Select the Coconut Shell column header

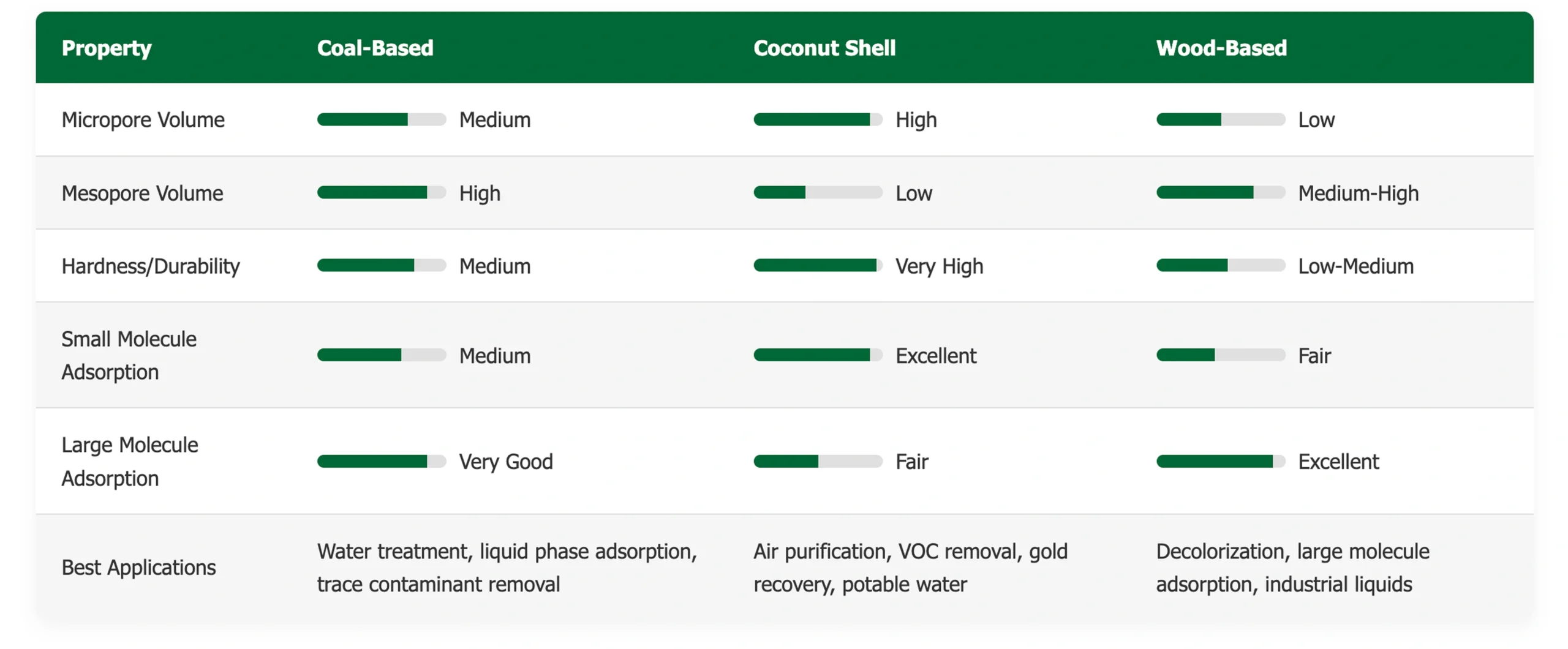(824, 48)
